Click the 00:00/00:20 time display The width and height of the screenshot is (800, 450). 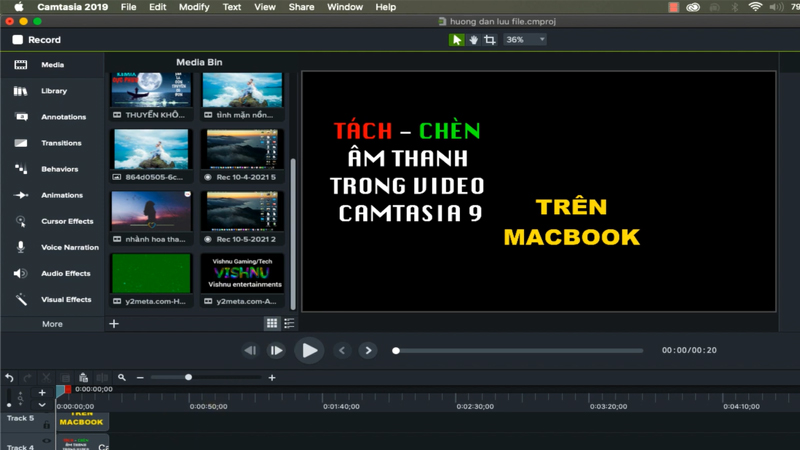689,351
